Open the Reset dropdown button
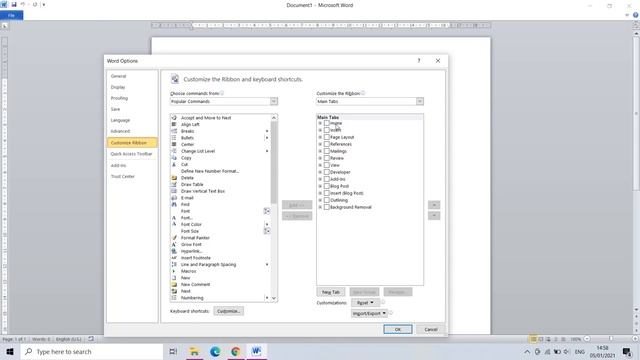 coord(365,303)
